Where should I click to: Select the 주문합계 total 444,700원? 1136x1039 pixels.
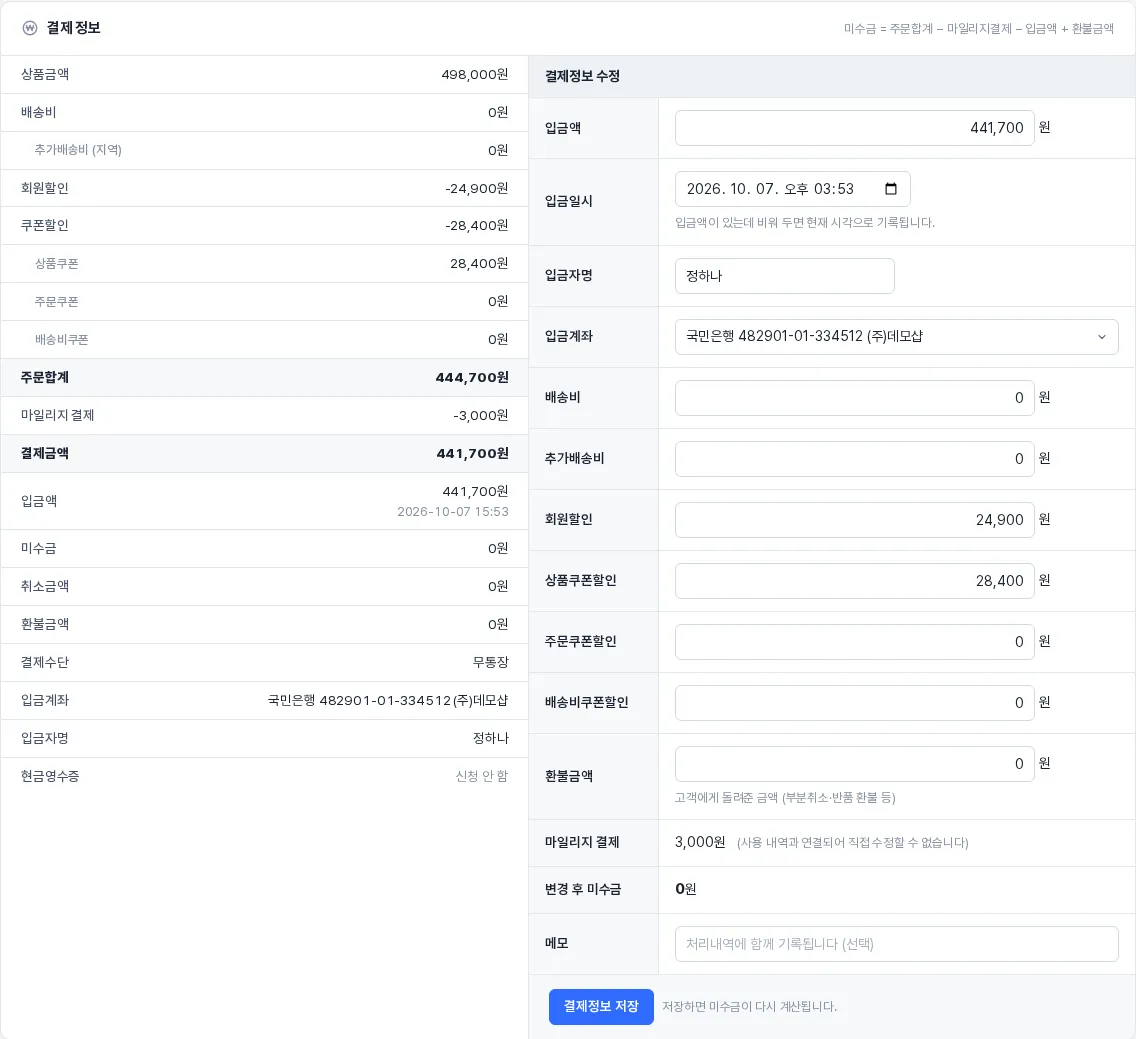(x=472, y=377)
